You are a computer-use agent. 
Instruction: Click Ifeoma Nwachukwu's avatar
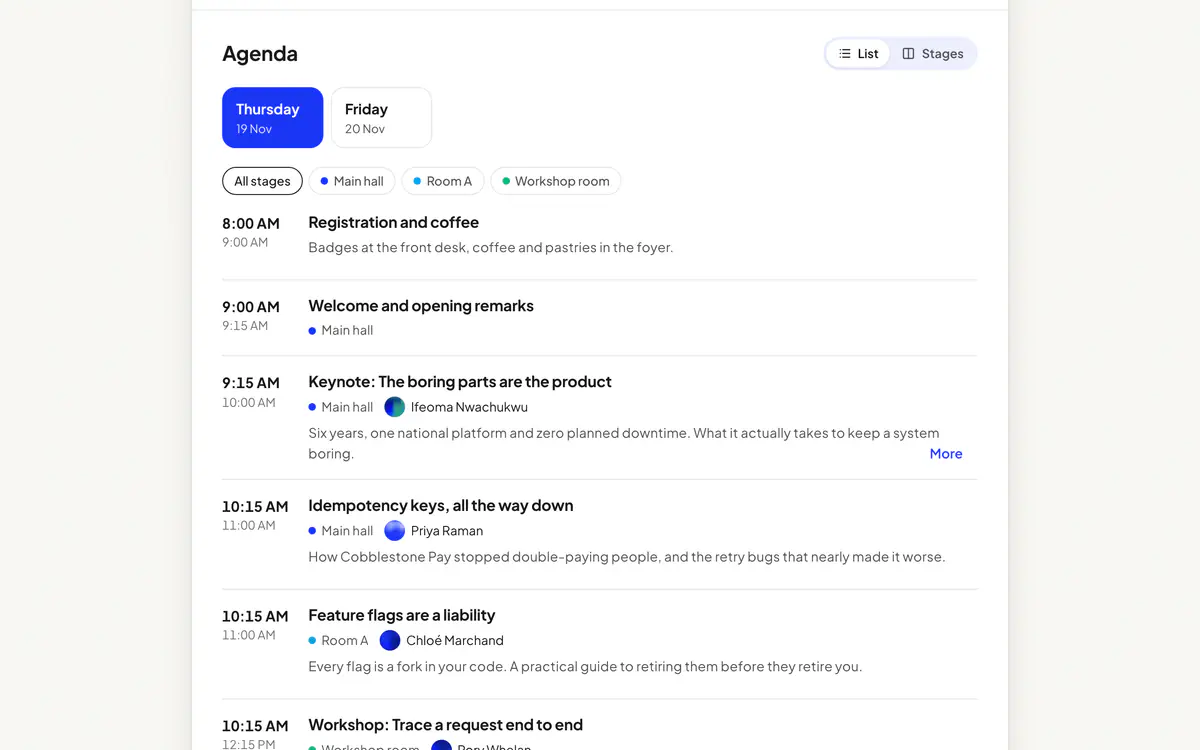[395, 407]
